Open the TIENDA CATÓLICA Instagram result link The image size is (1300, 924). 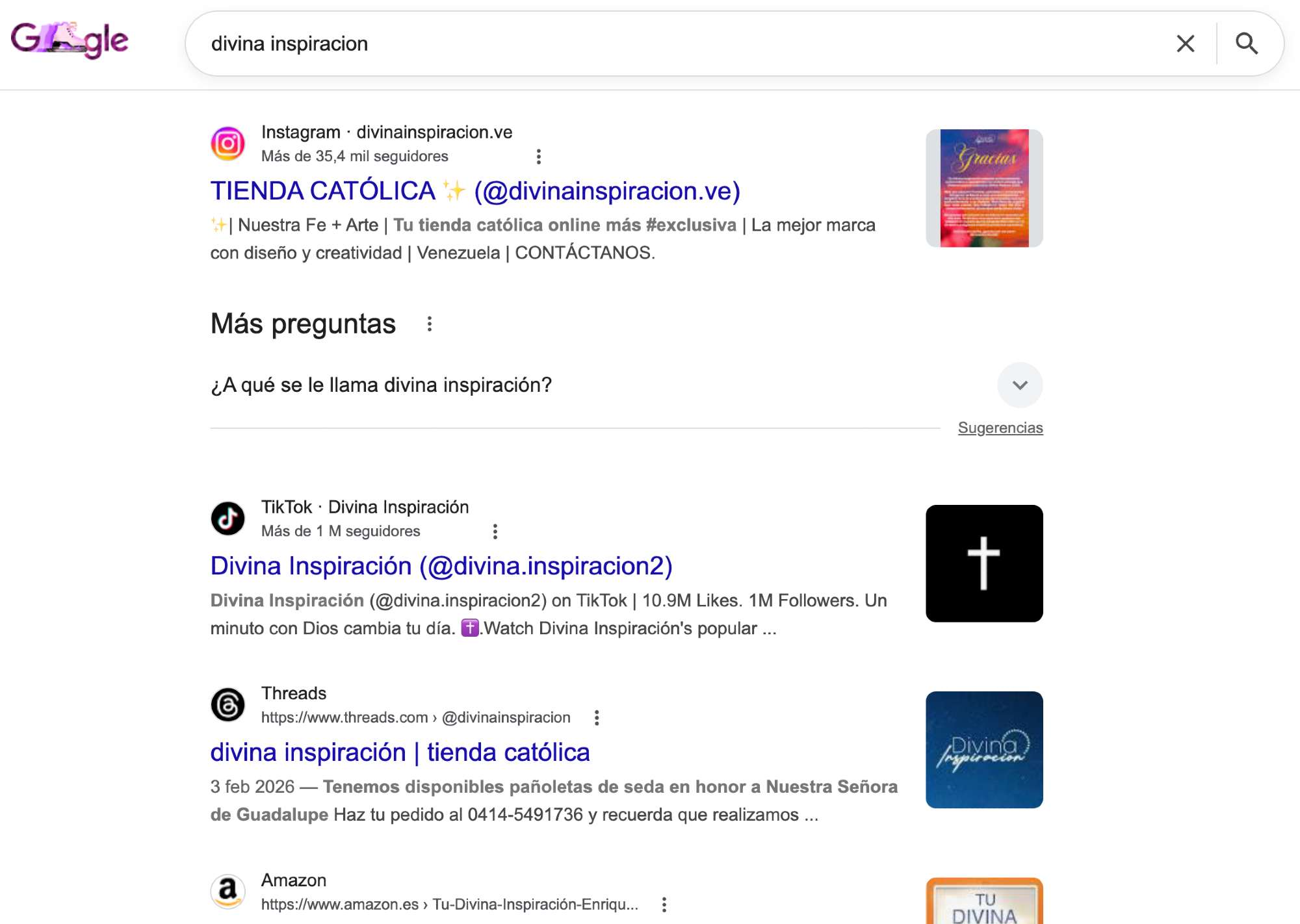click(475, 191)
